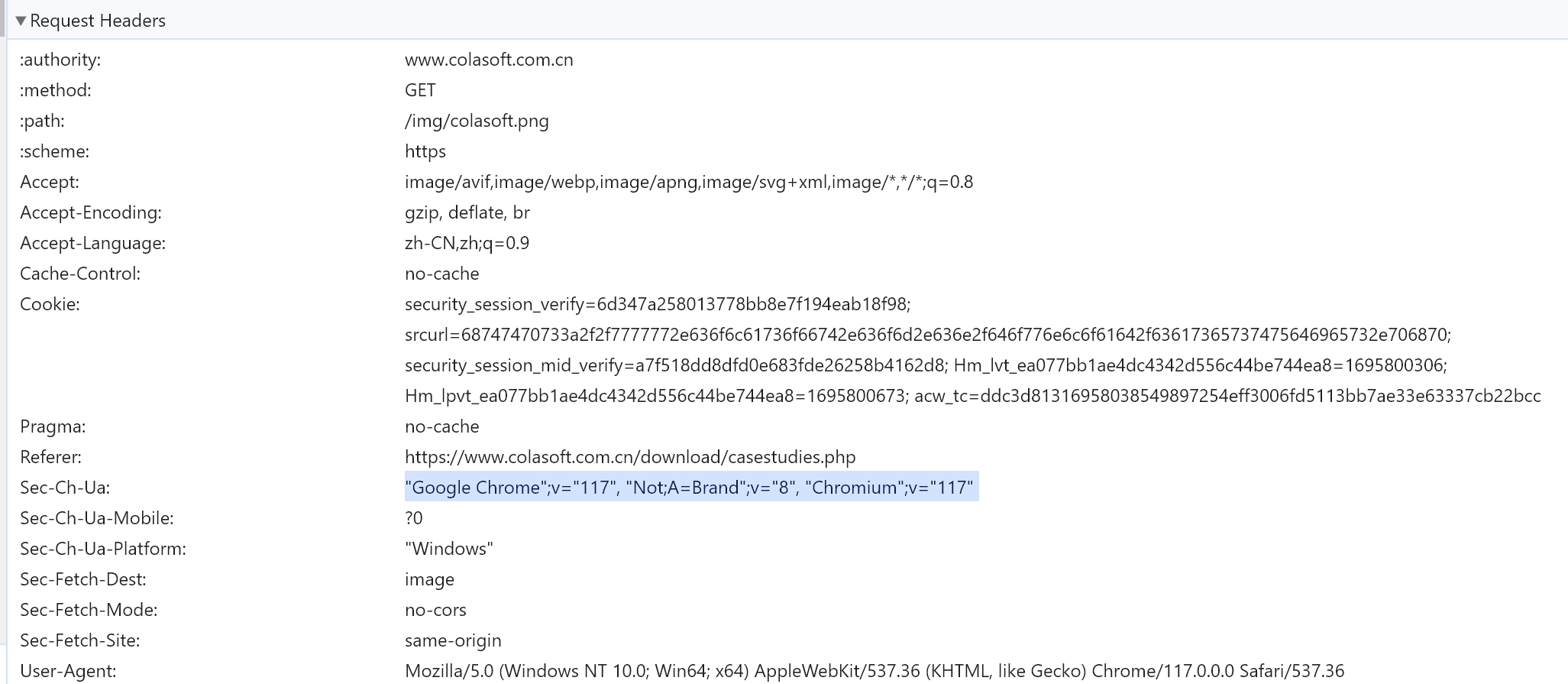1568x684 pixels.
Task: Click the Sec-Ch-Ua-Platform "Windows" value
Action: (x=448, y=549)
